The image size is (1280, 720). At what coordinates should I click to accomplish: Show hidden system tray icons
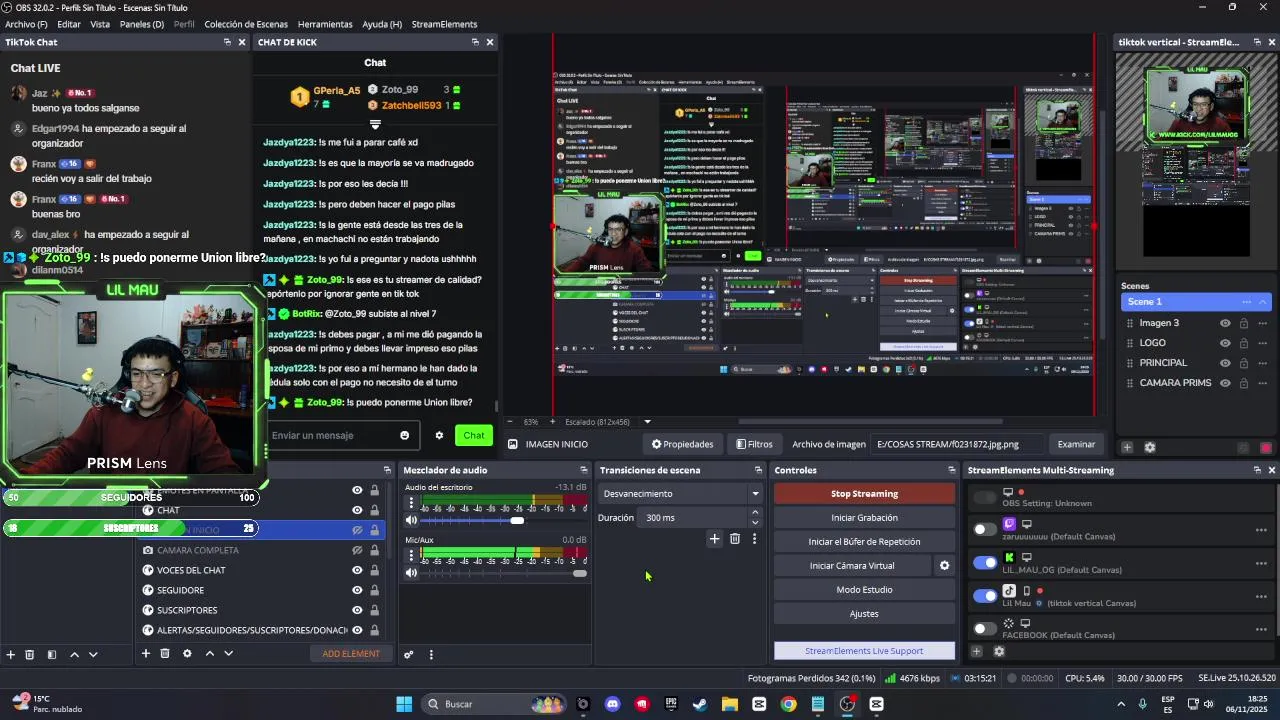[1121, 704]
